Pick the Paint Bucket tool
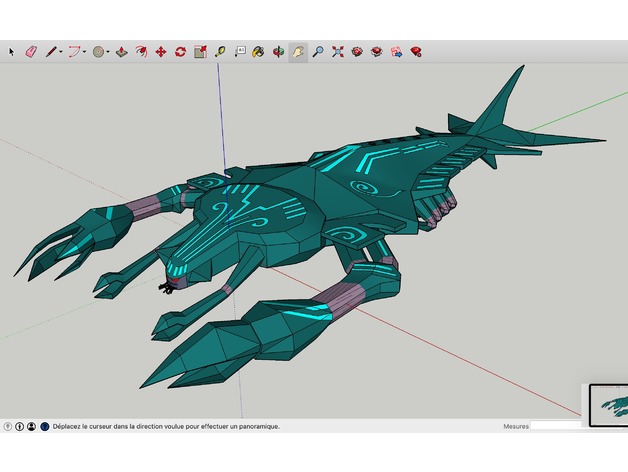This screenshot has width=628, height=472. tap(258, 51)
